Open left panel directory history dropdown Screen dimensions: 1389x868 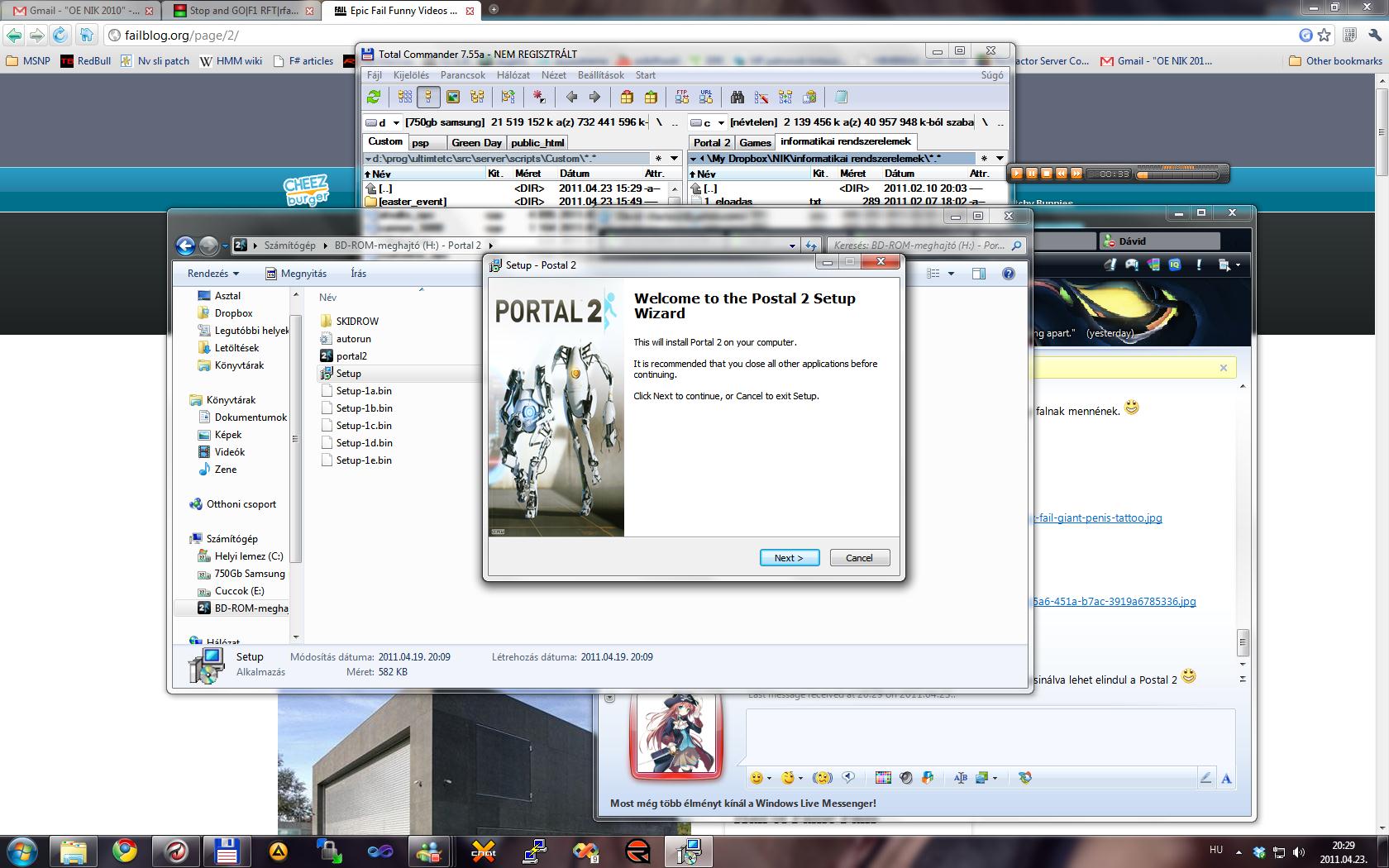point(674,158)
